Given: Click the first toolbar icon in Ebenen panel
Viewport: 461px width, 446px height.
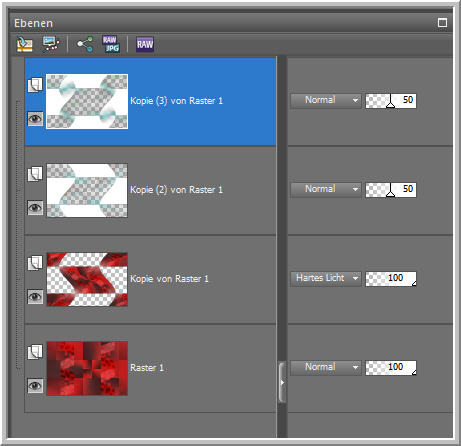Looking at the screenshot, I should 25,44.
